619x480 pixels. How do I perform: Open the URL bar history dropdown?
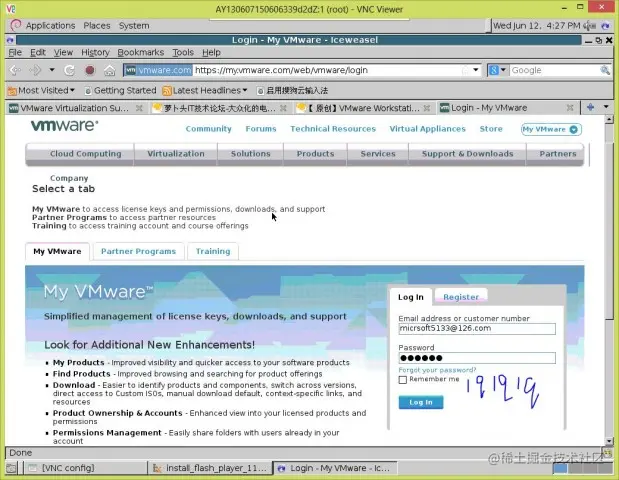pyautogui.click(x=476, y=70)
